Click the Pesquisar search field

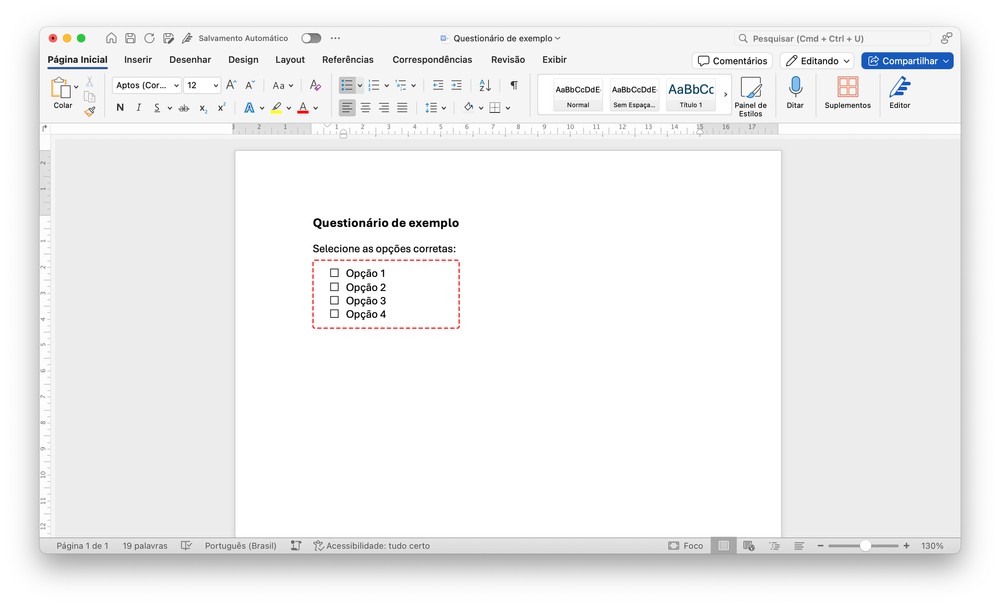(840, 38)
